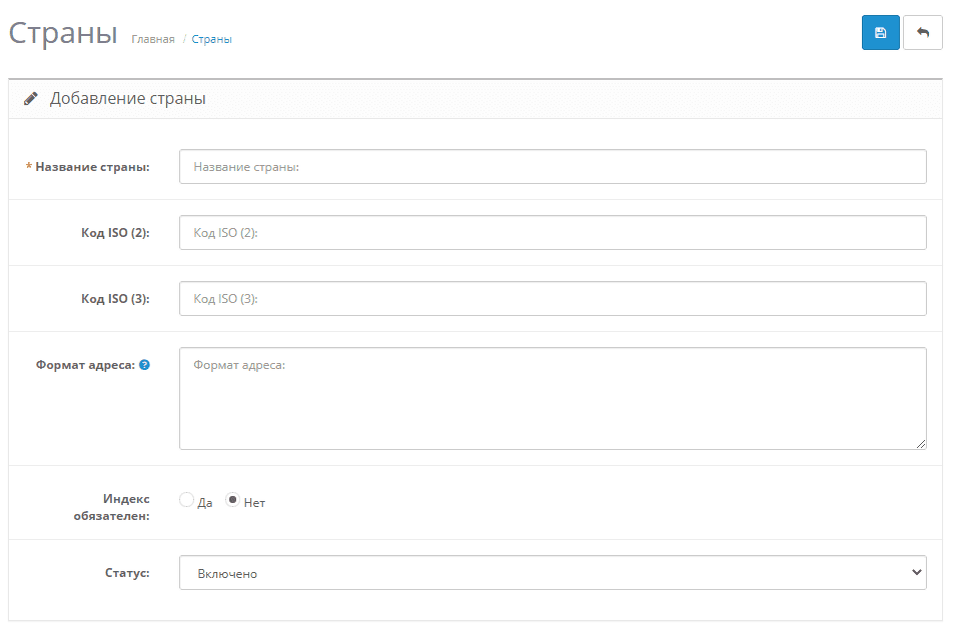
Task: Click the blue help icon beside Формат адреса
Action: click(x=144, y=365)
